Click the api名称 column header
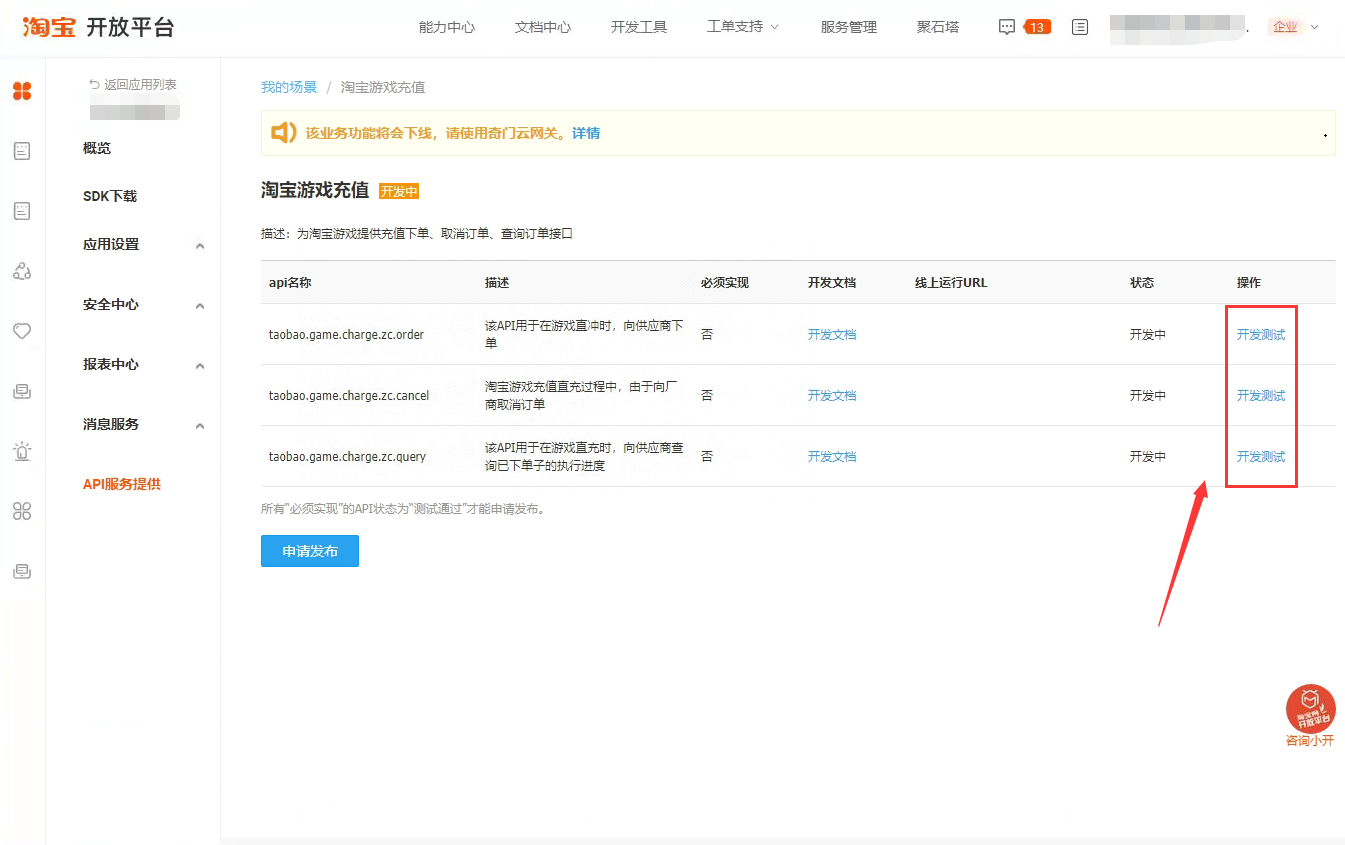This screenshot has height=845, width=1345. 290,283
